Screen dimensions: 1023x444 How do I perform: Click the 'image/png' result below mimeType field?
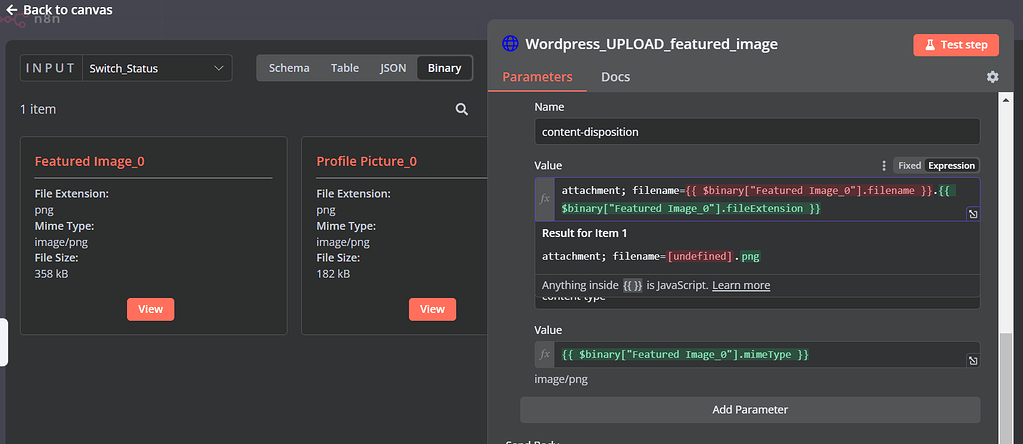click(x=561, y=379)
